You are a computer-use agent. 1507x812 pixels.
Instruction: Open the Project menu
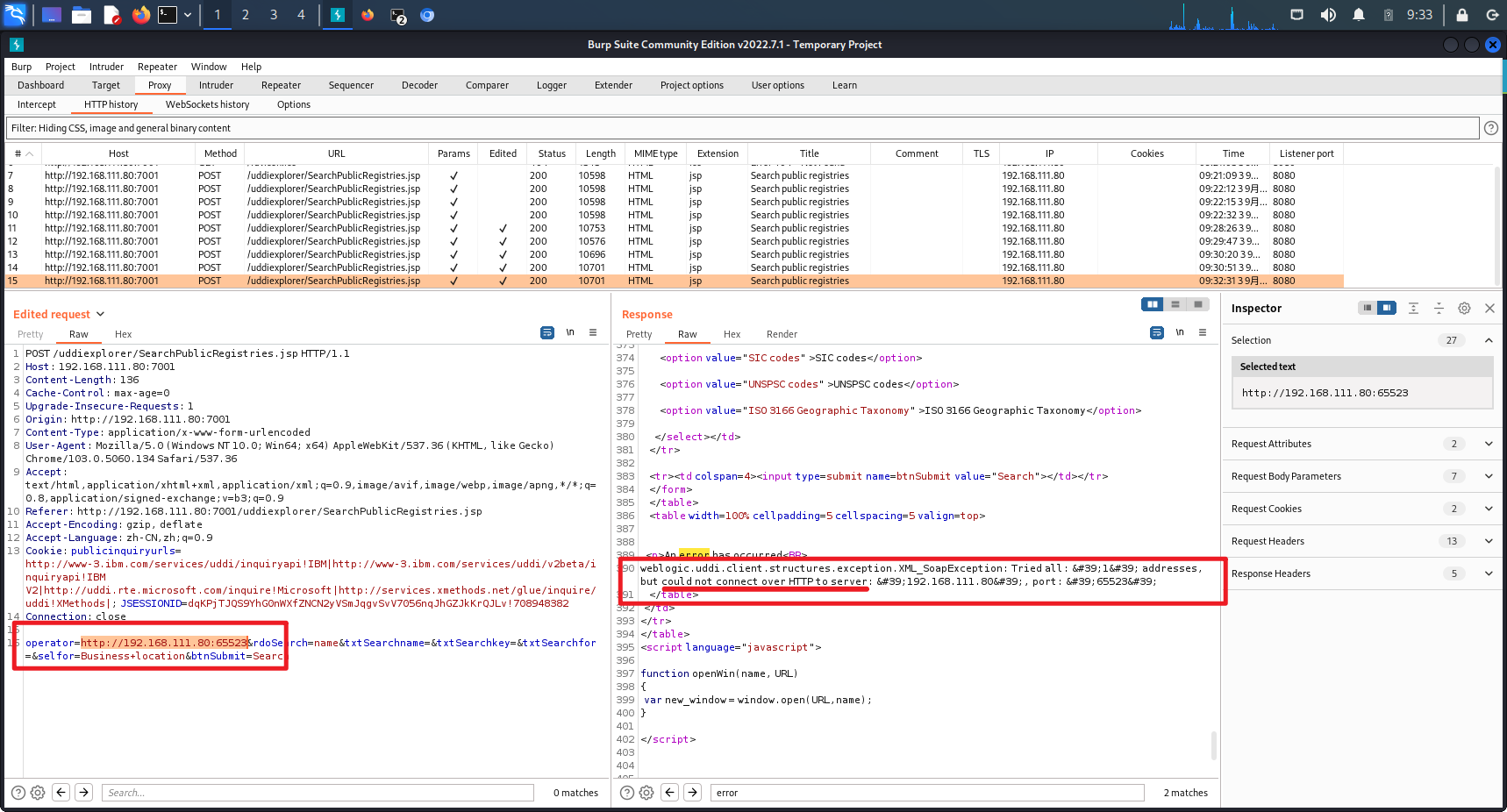pos(61,67)
